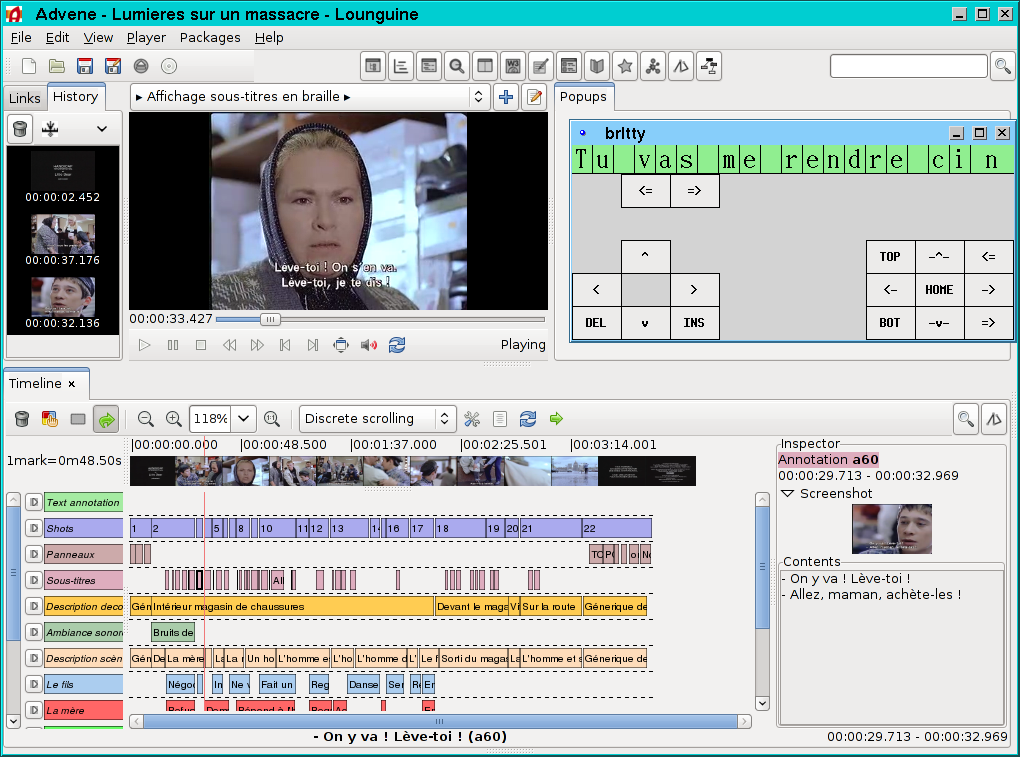Open timeline preferences with the tools icon

(472, 419)
